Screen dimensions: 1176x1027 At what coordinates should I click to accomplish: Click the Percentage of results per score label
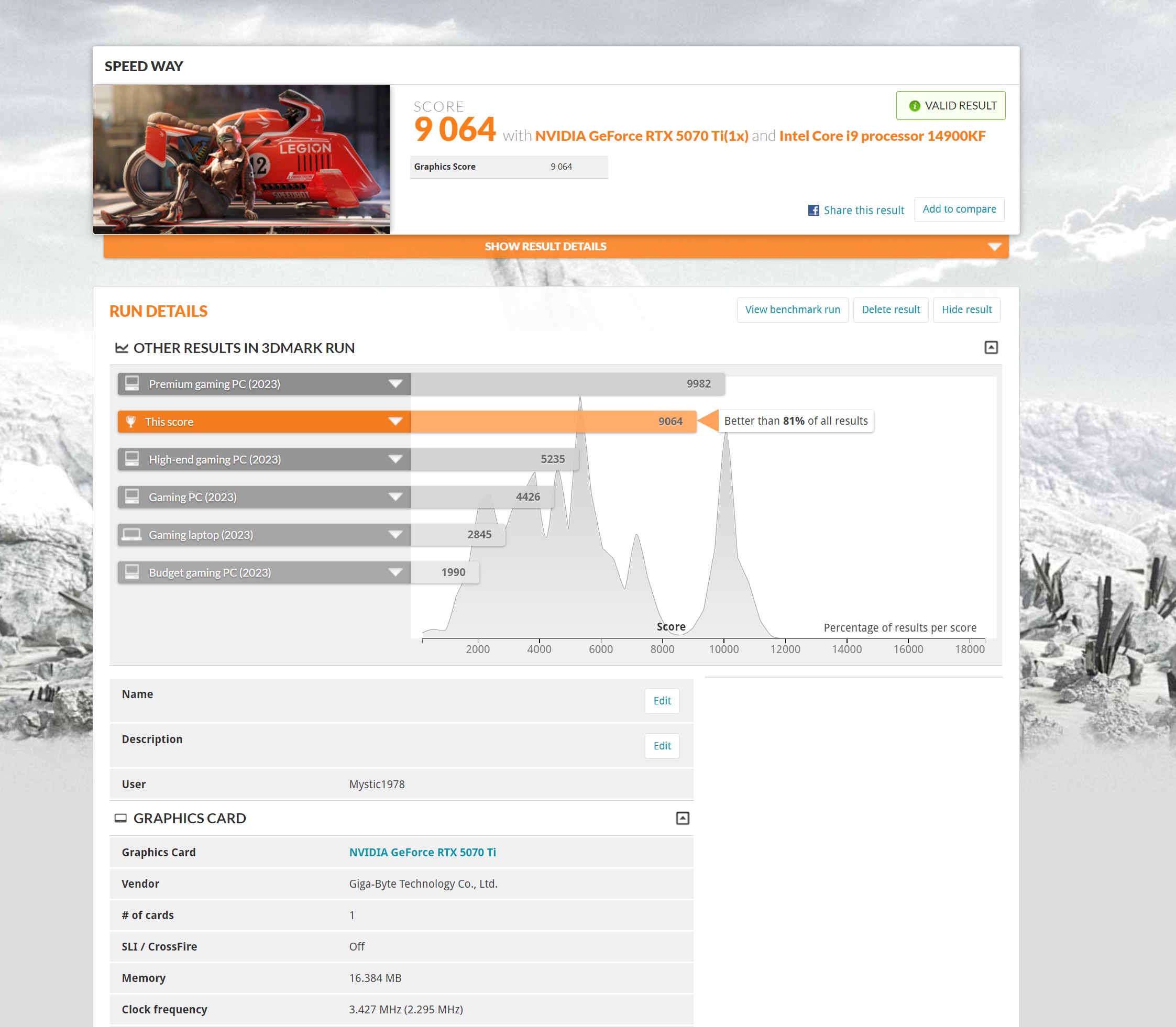point(899,628)
